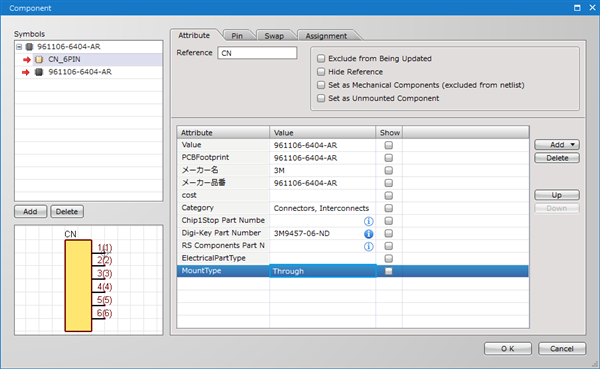This screenshot has height=369, width=600.
Task: Select the cost attribute name cell
Action: [x=223, y=195]
